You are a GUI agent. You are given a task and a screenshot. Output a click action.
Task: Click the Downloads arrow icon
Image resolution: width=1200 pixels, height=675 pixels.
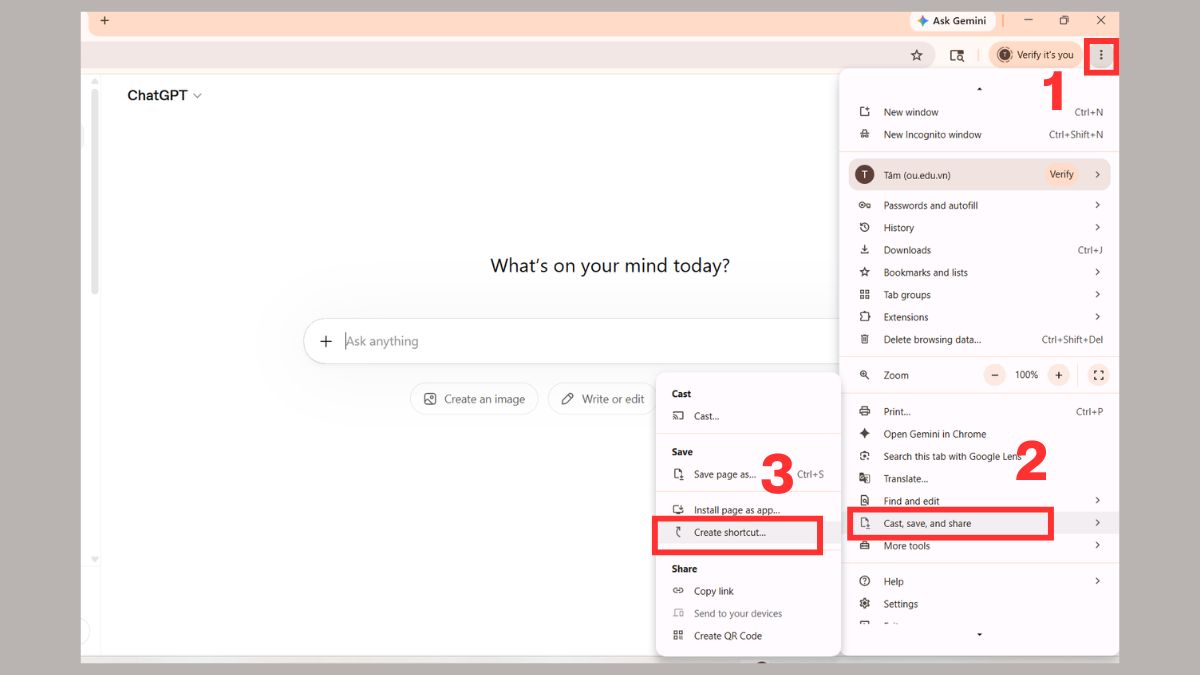pyautogui.click(x=865, y=250)
